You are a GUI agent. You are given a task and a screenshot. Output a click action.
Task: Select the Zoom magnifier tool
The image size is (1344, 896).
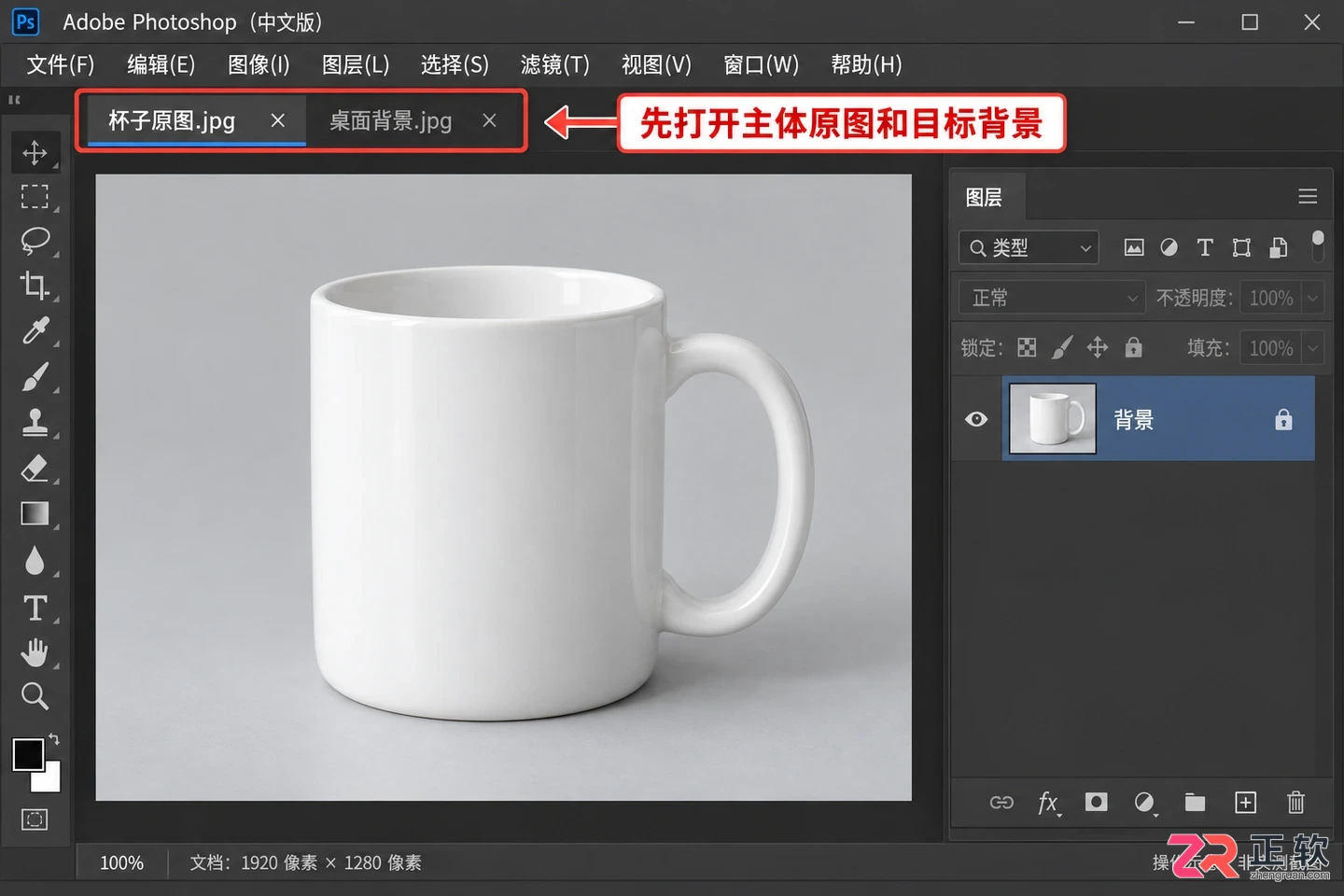(x=35, y=696)
